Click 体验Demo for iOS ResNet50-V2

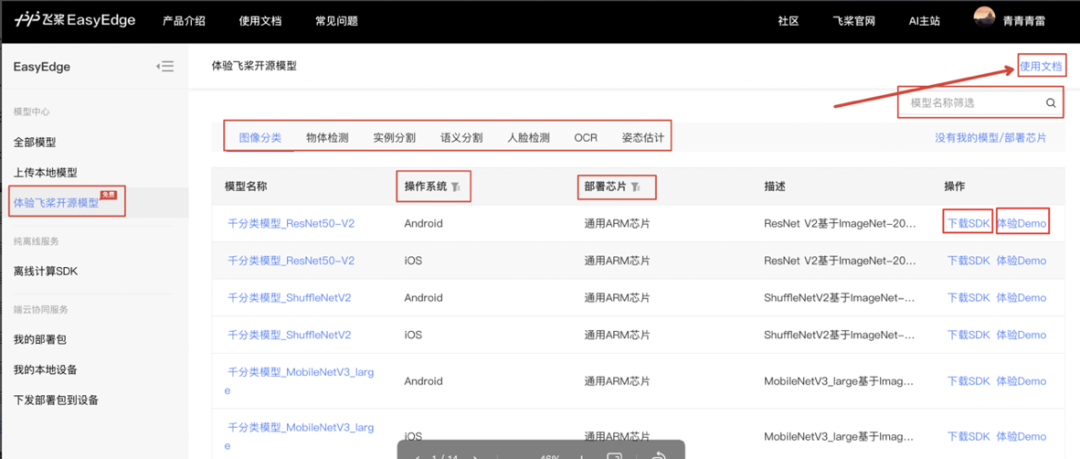click(x=1021, y=261)
